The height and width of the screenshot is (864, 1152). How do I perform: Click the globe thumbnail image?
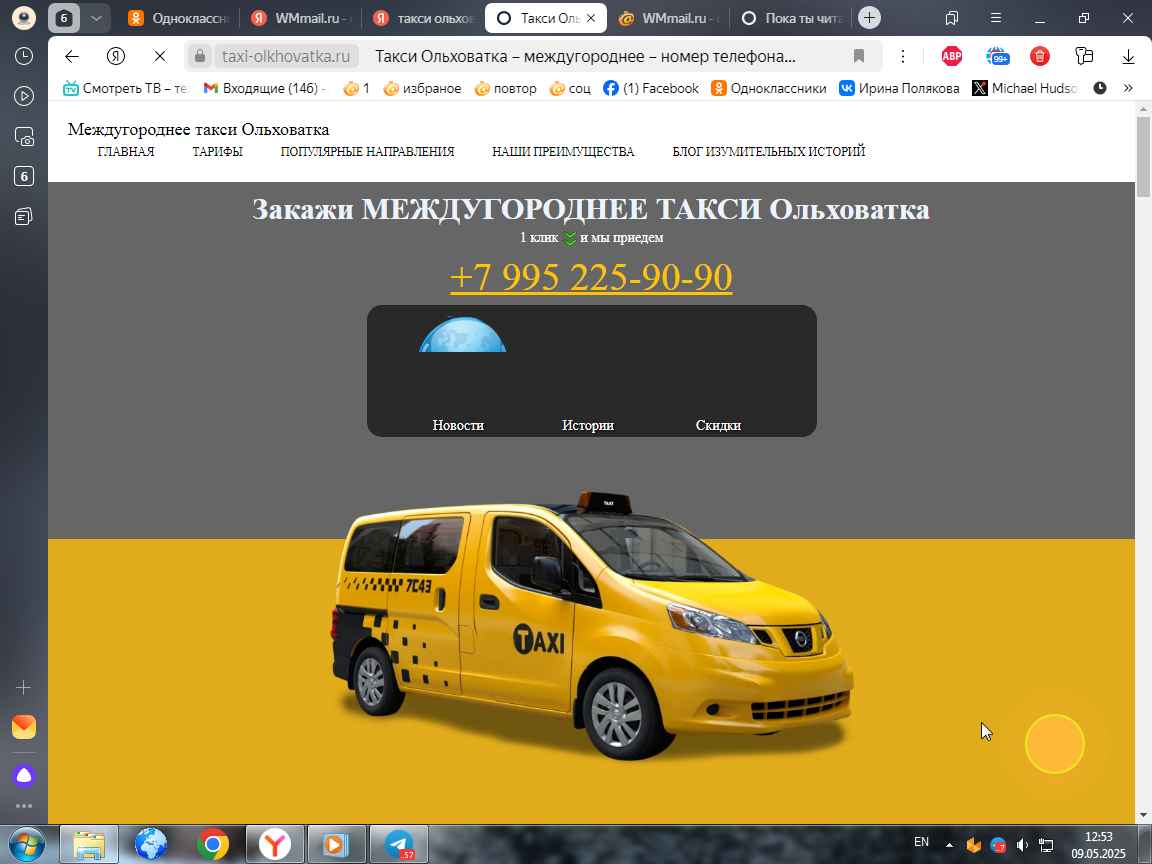462,335
